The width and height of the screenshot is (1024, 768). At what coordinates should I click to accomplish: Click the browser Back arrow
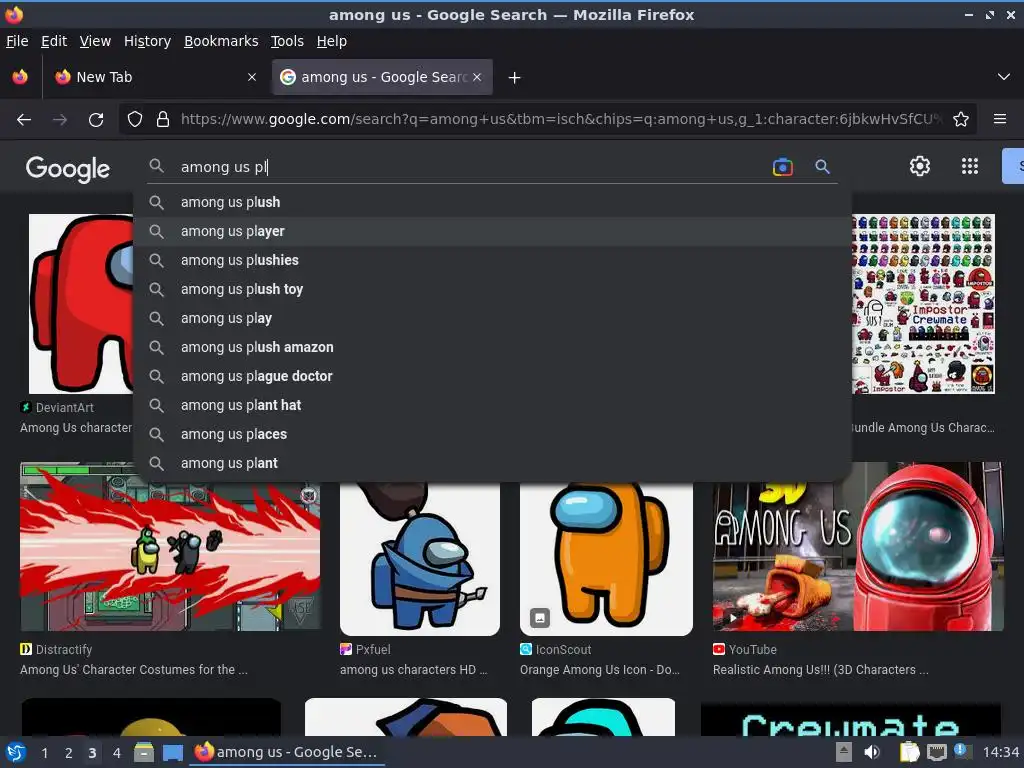24,120
